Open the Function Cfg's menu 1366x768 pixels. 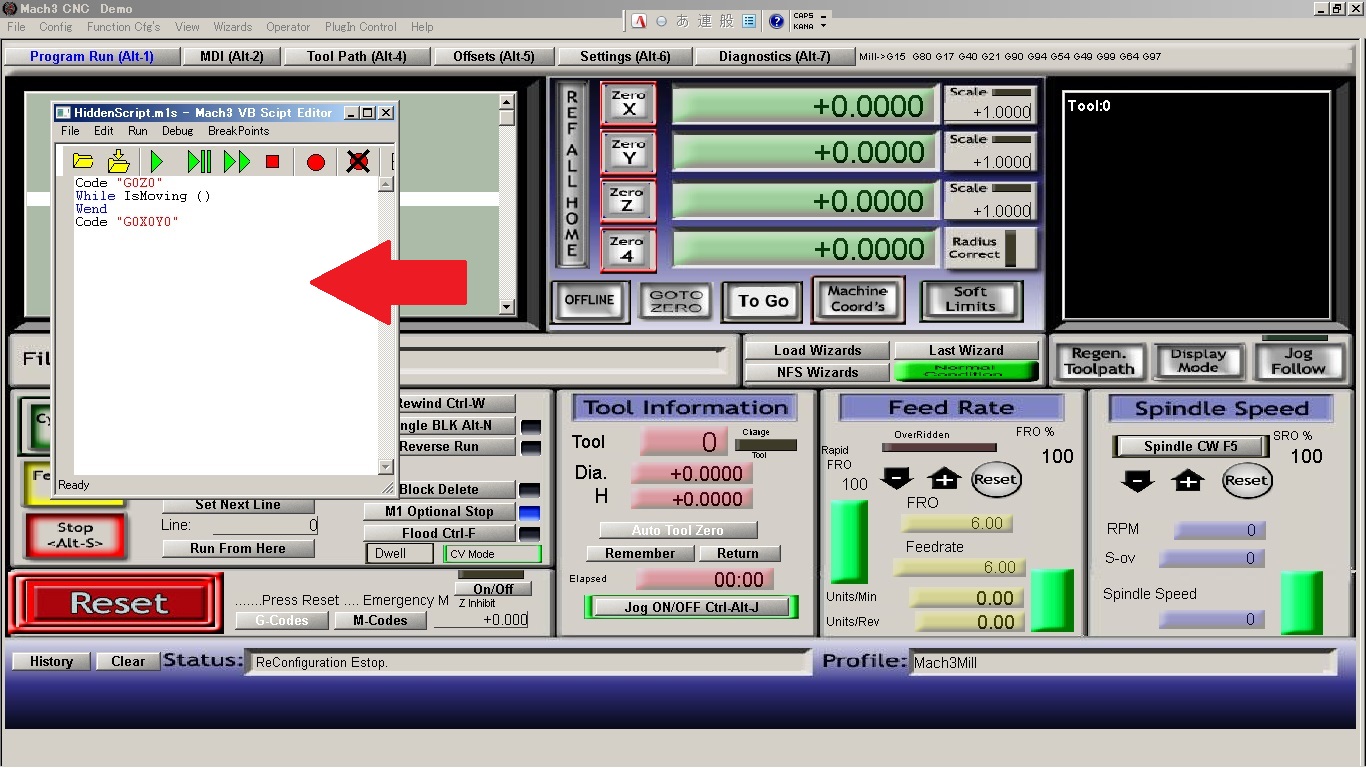point(124,27)
